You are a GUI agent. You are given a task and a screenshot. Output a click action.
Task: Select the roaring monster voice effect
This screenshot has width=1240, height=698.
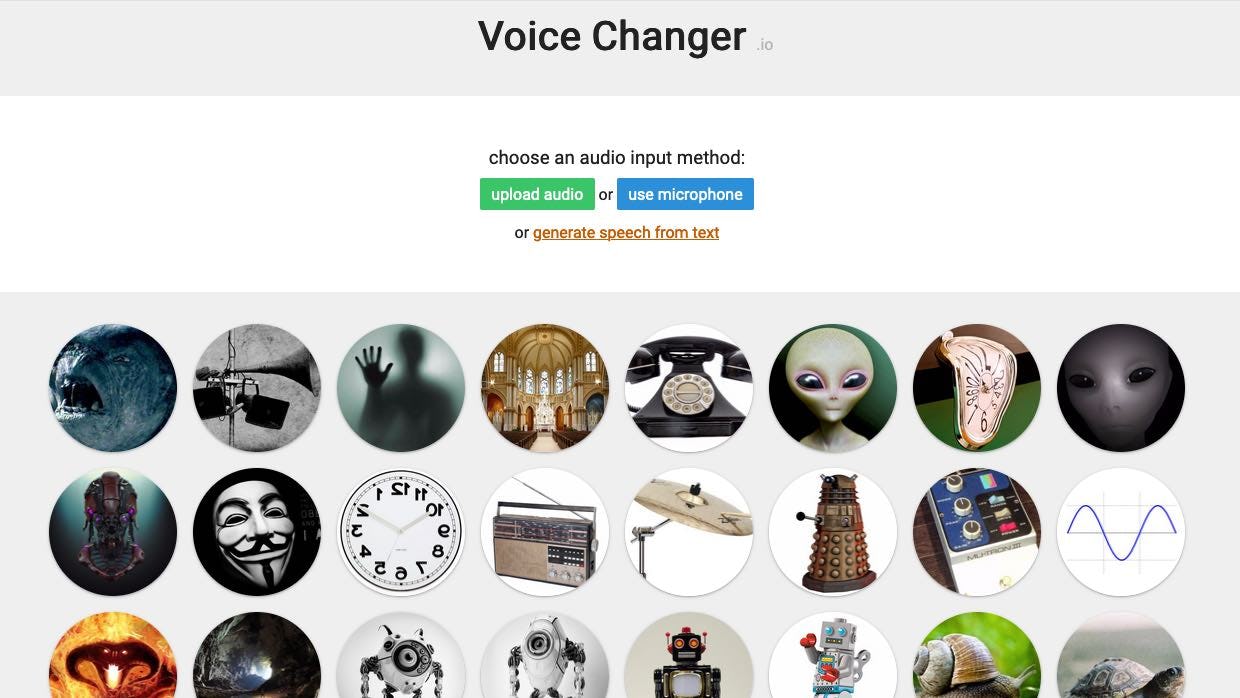(x=113, y=388)
